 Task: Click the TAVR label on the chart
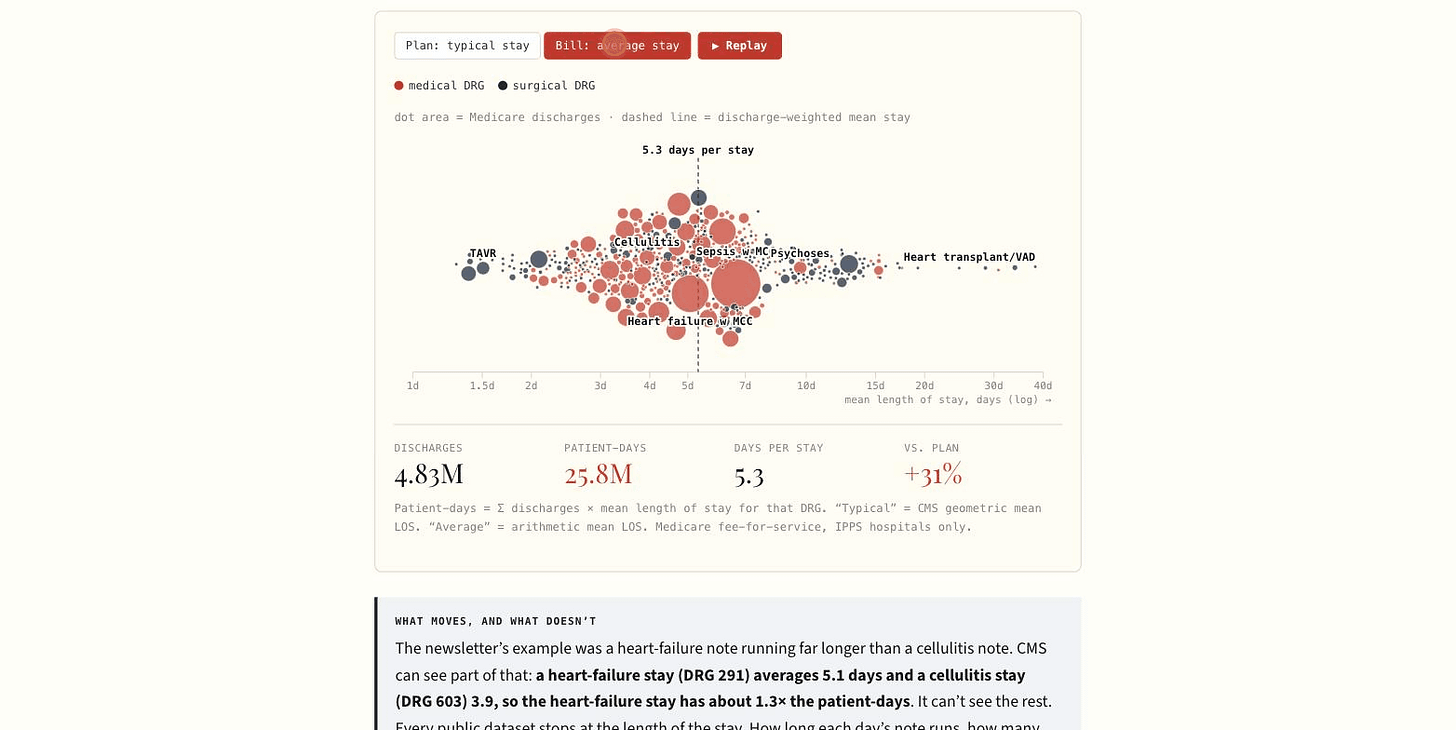coord(483,254)
